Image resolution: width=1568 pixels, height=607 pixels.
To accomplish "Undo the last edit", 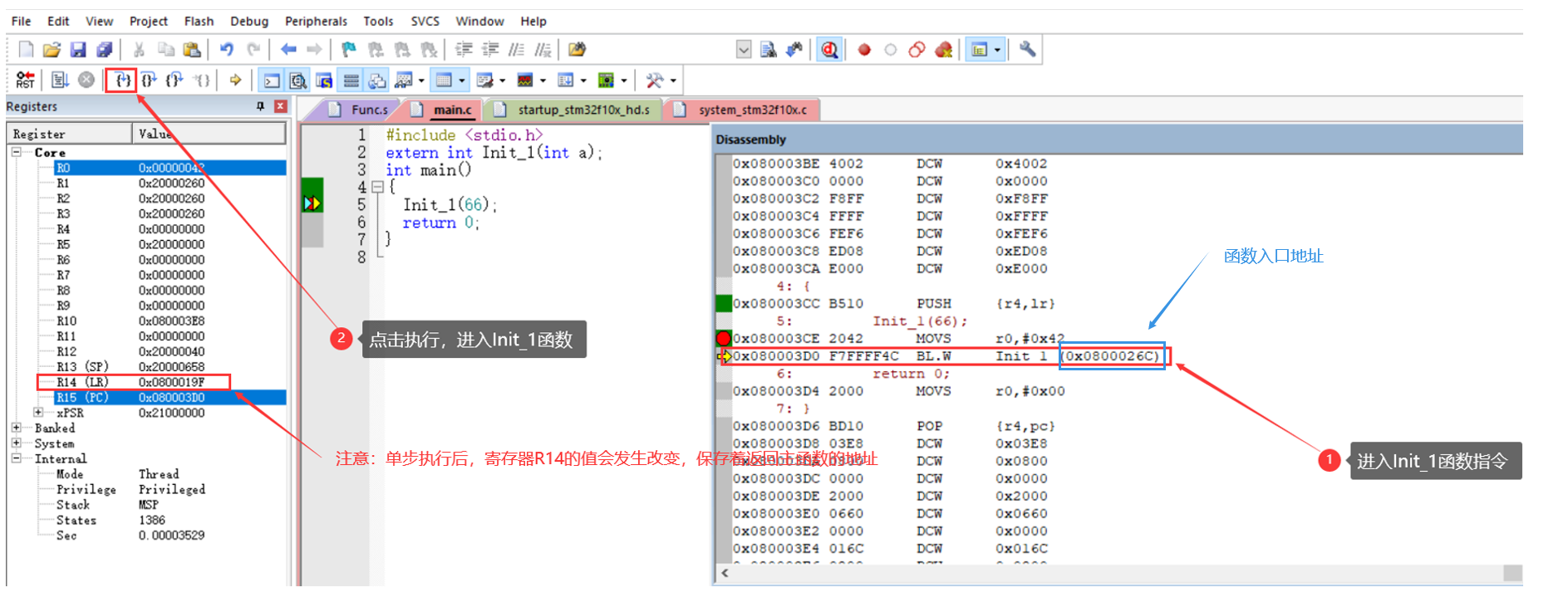I will (x=227, y=50).
